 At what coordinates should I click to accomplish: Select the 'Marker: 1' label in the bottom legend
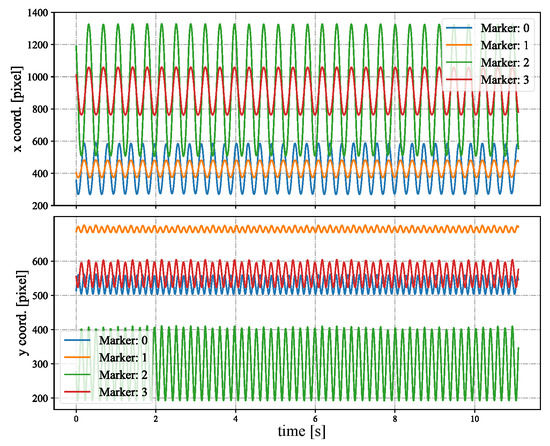point(123,357)
